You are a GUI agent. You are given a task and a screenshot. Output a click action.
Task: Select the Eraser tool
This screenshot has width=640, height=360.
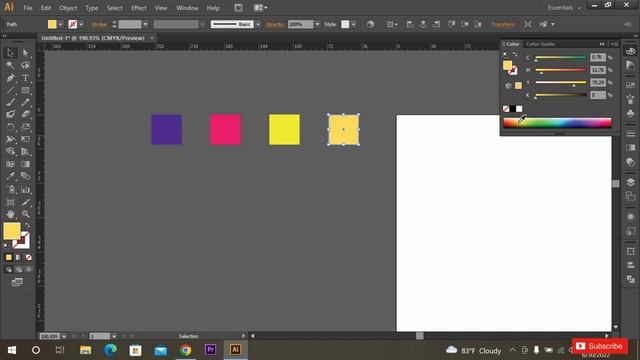[x=25, y=115]
